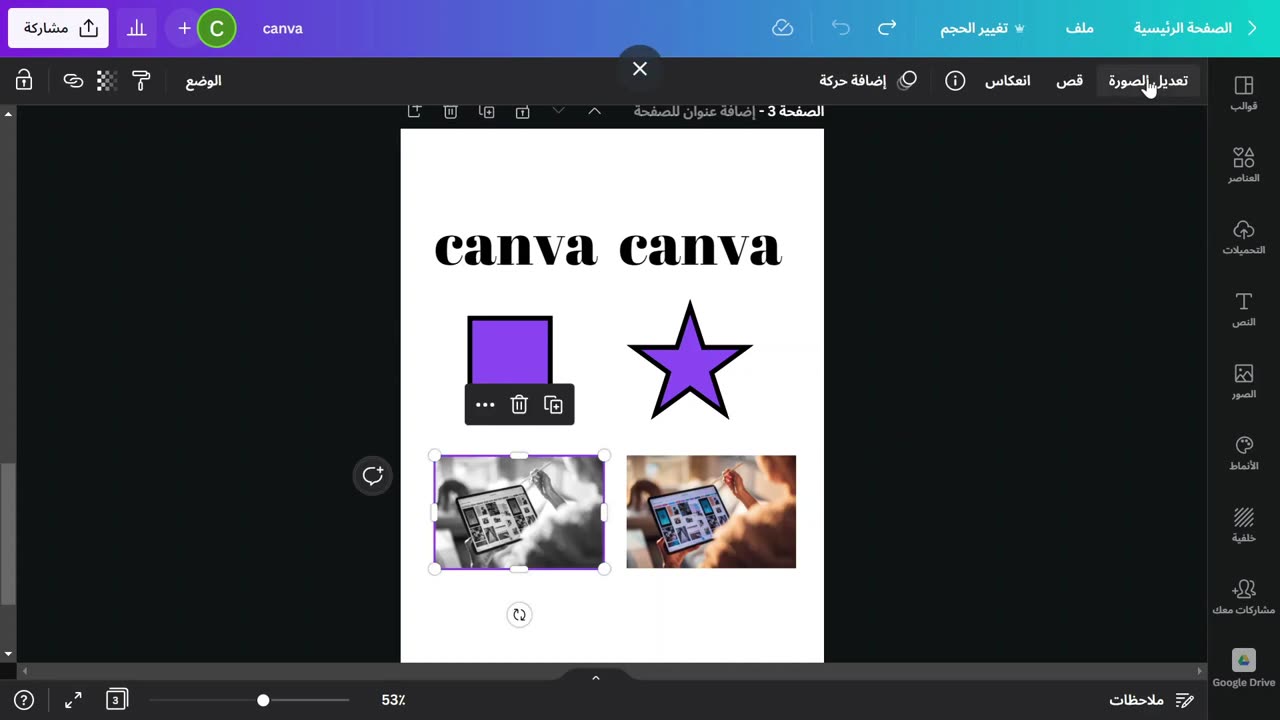Viewport: 1280px width, 720px height.
Task: Open the Google Drive sidebar panel
Action: click(x=1243, y=669)
